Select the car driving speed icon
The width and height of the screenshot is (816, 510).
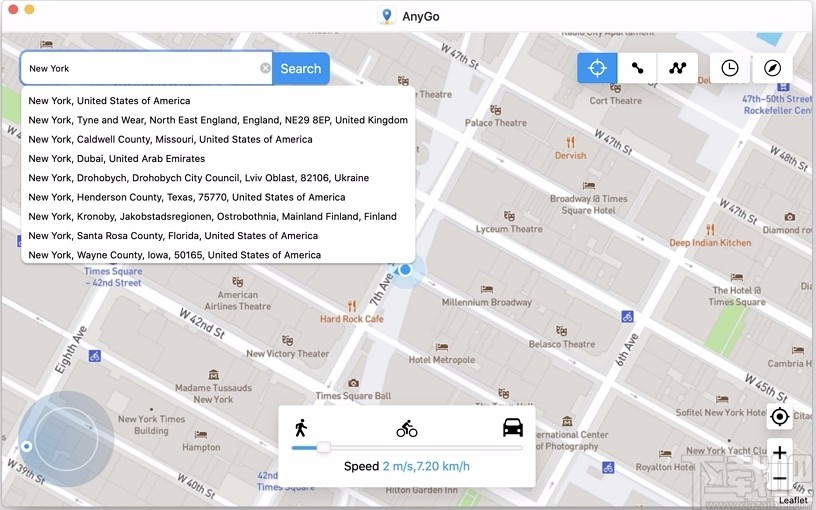click(x=513, y=427)
